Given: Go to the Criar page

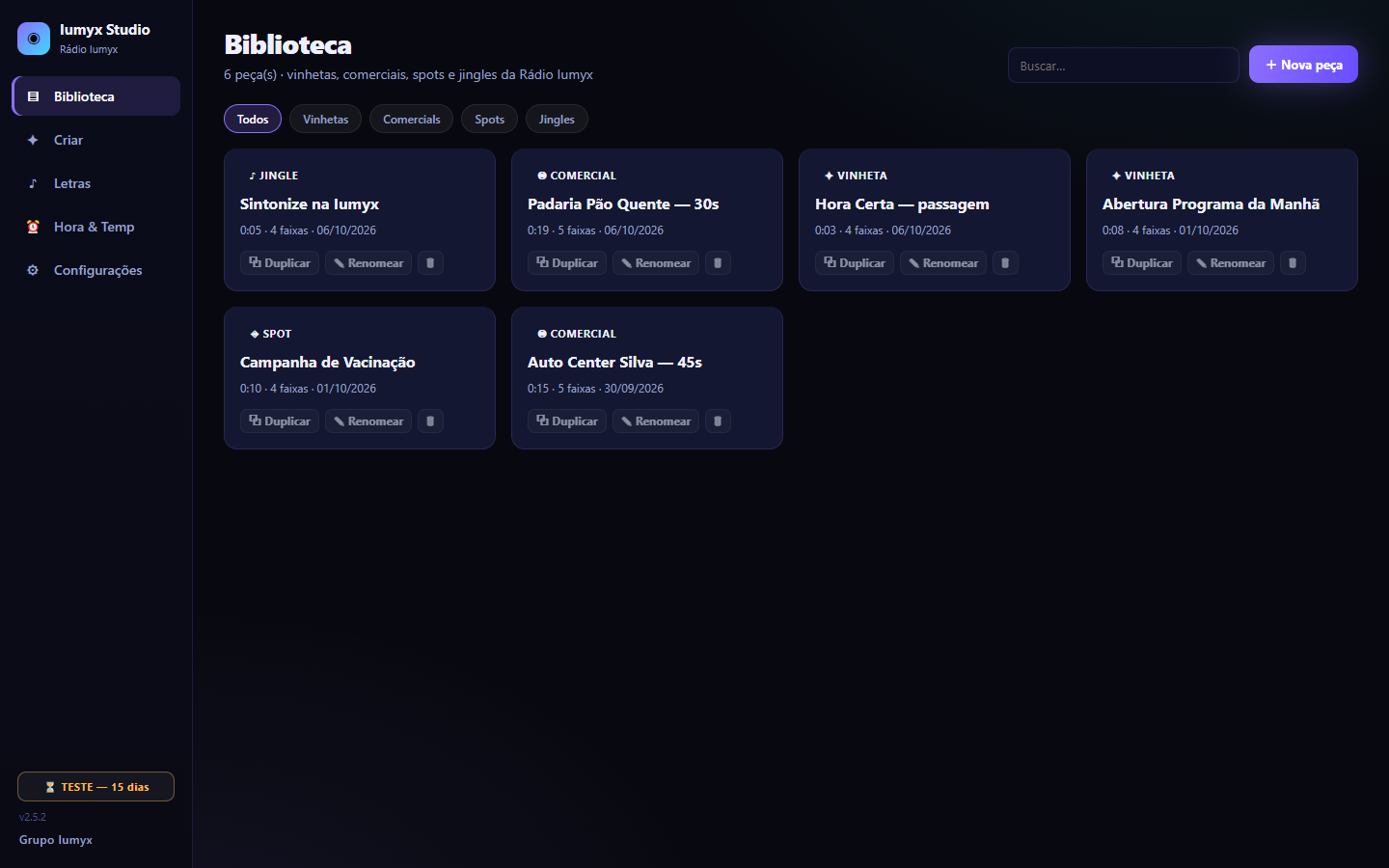Looking at the screenshot, I should [96, 140].
